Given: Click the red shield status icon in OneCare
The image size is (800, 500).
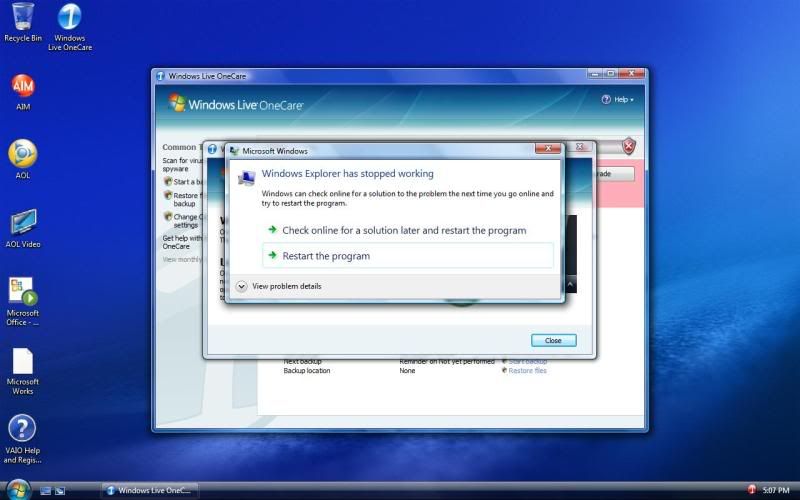Looking at the screenshot, I should (629, 146).
